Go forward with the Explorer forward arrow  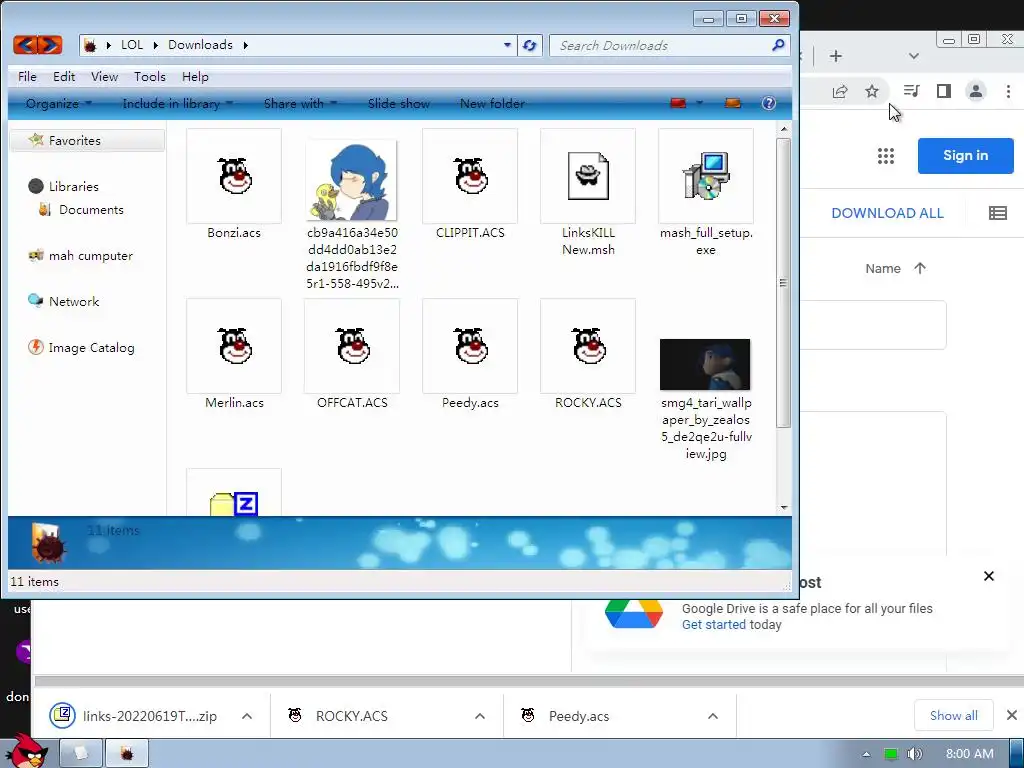pyautogui.click(x=50, y=45)
